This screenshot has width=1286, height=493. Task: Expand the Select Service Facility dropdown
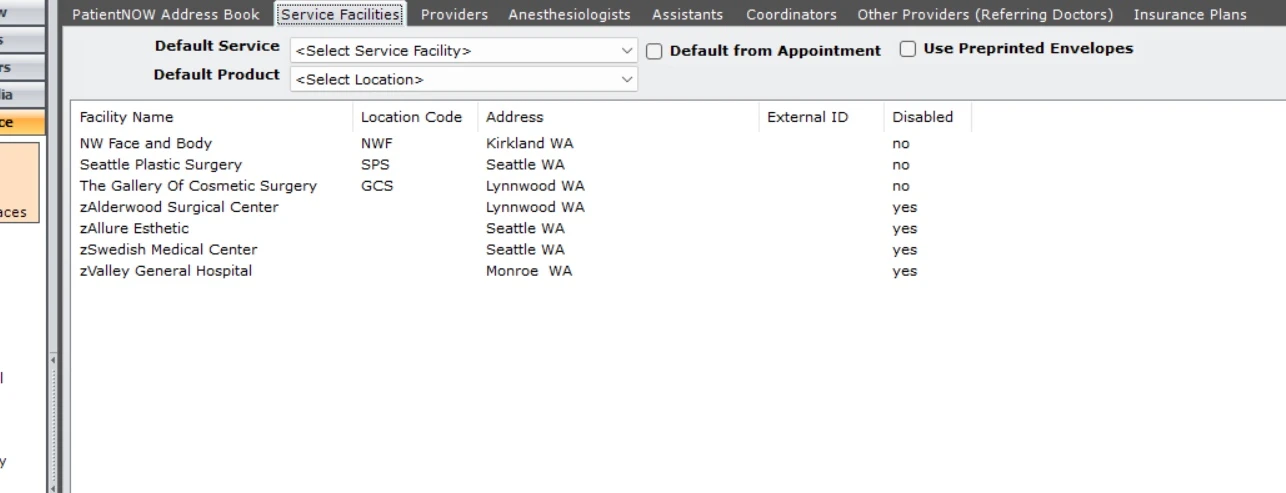tap(464, 51)
